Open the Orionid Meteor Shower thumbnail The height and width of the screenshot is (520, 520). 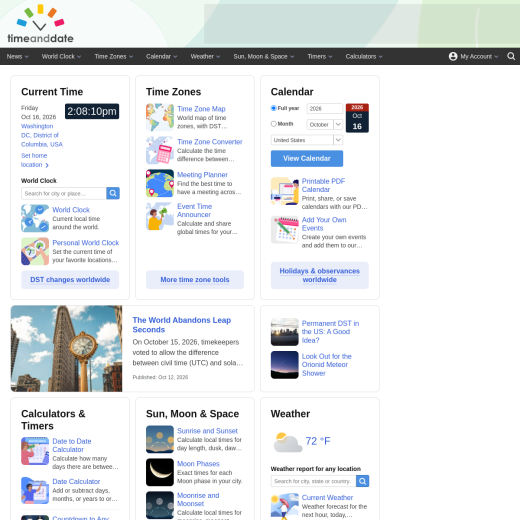285,365
